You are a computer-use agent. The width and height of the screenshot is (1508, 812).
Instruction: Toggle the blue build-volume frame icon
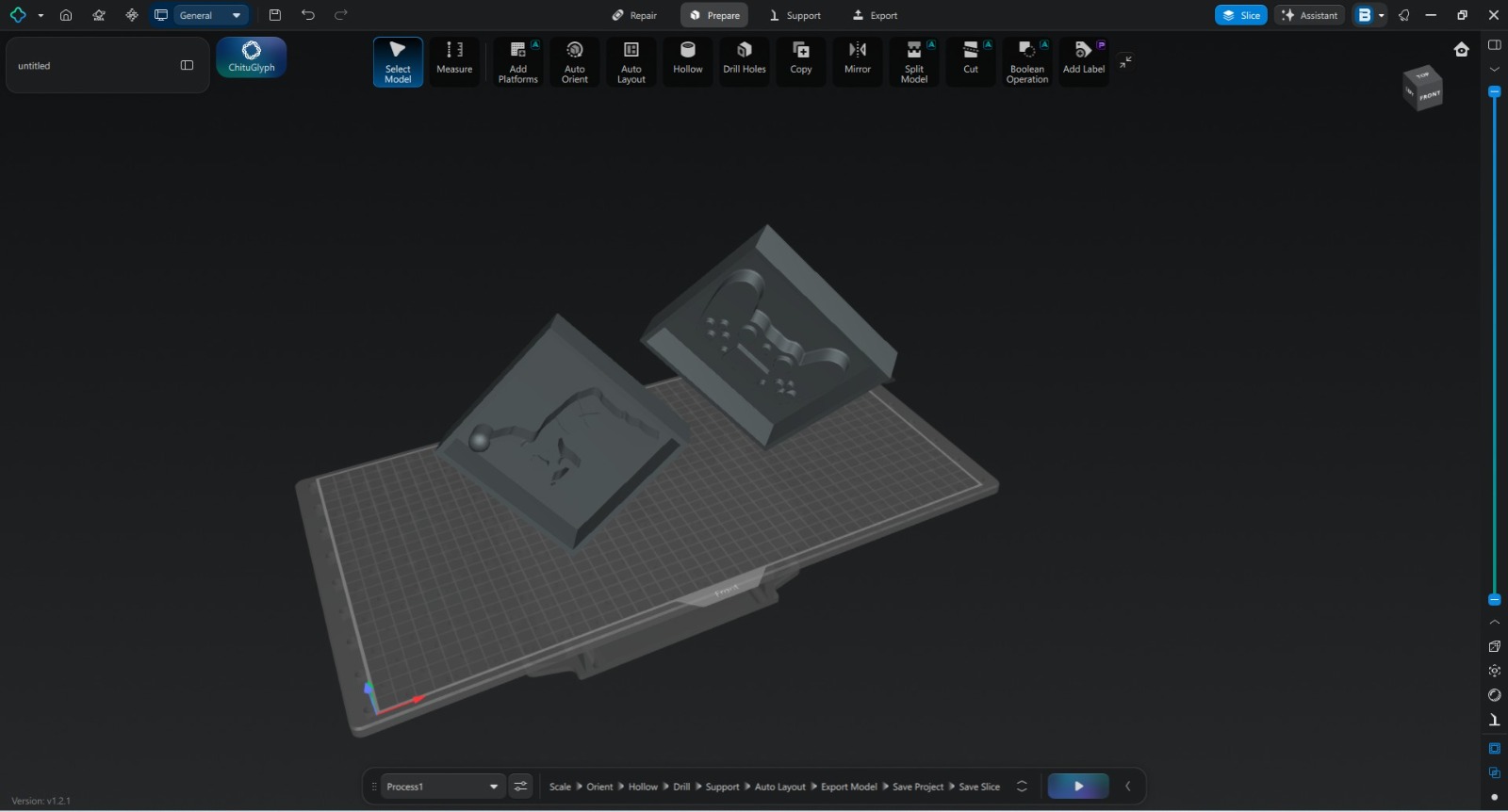point(1495,749)
